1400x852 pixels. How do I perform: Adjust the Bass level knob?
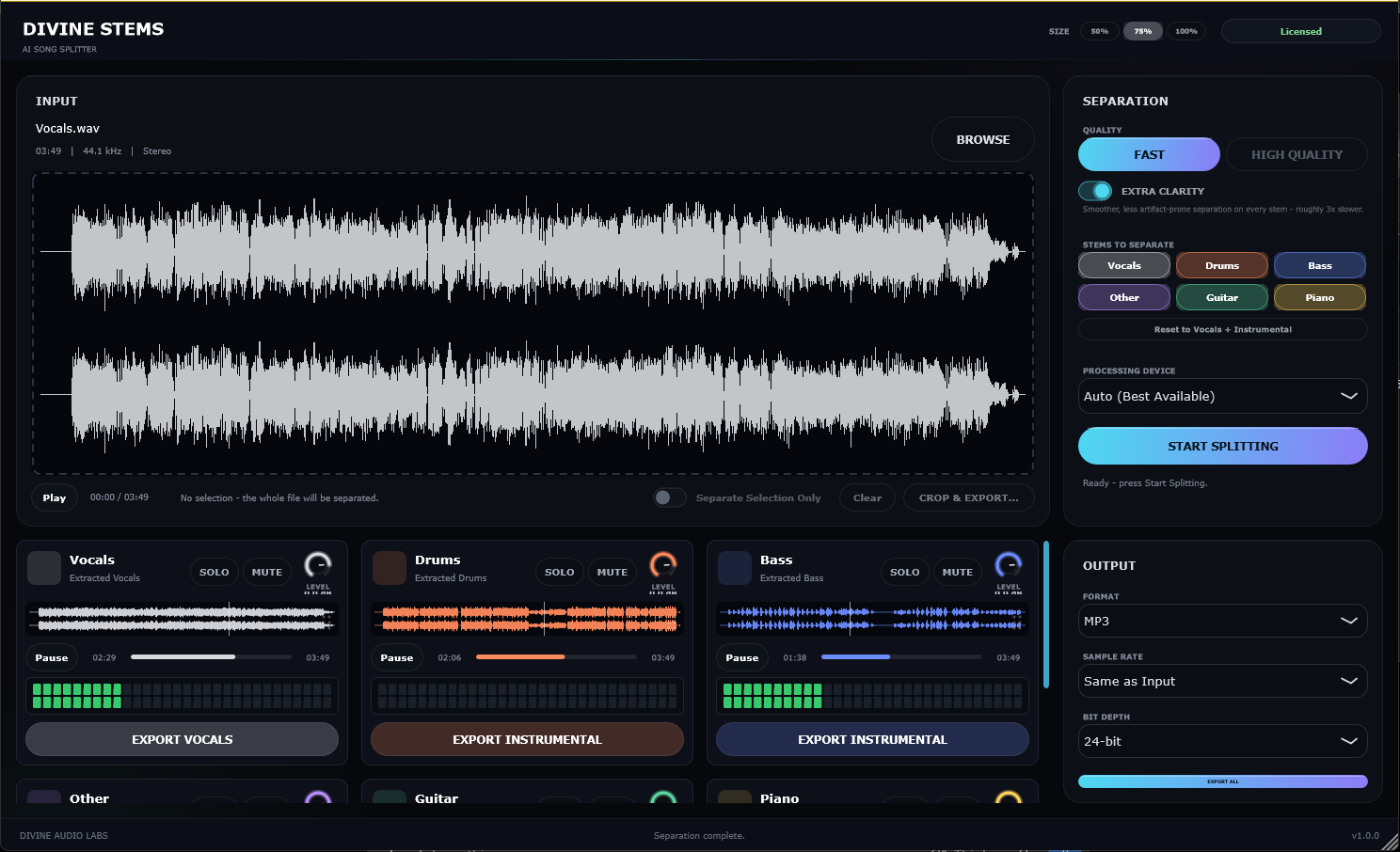1009,565
